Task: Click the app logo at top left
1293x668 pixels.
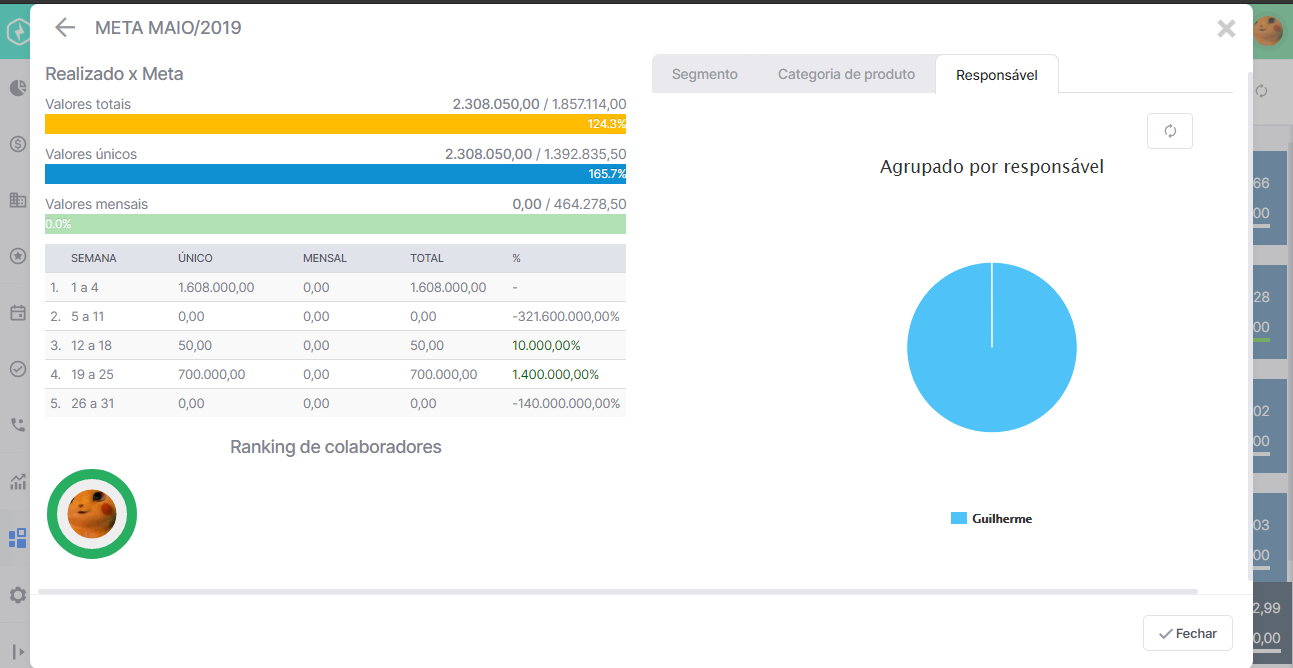Action: [x=17, y=30]
